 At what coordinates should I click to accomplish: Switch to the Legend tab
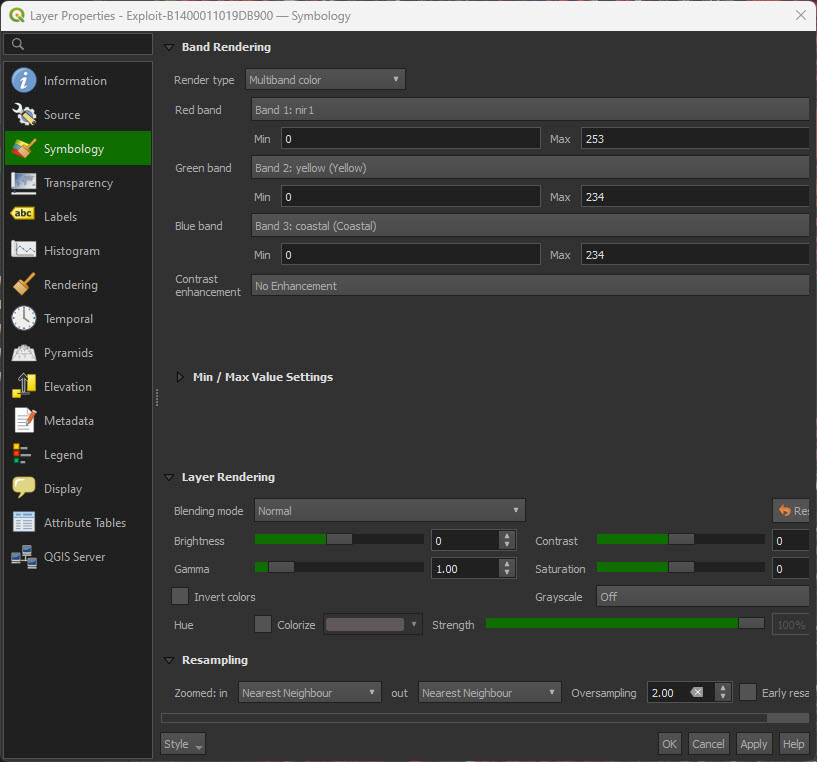pos(63,455)
